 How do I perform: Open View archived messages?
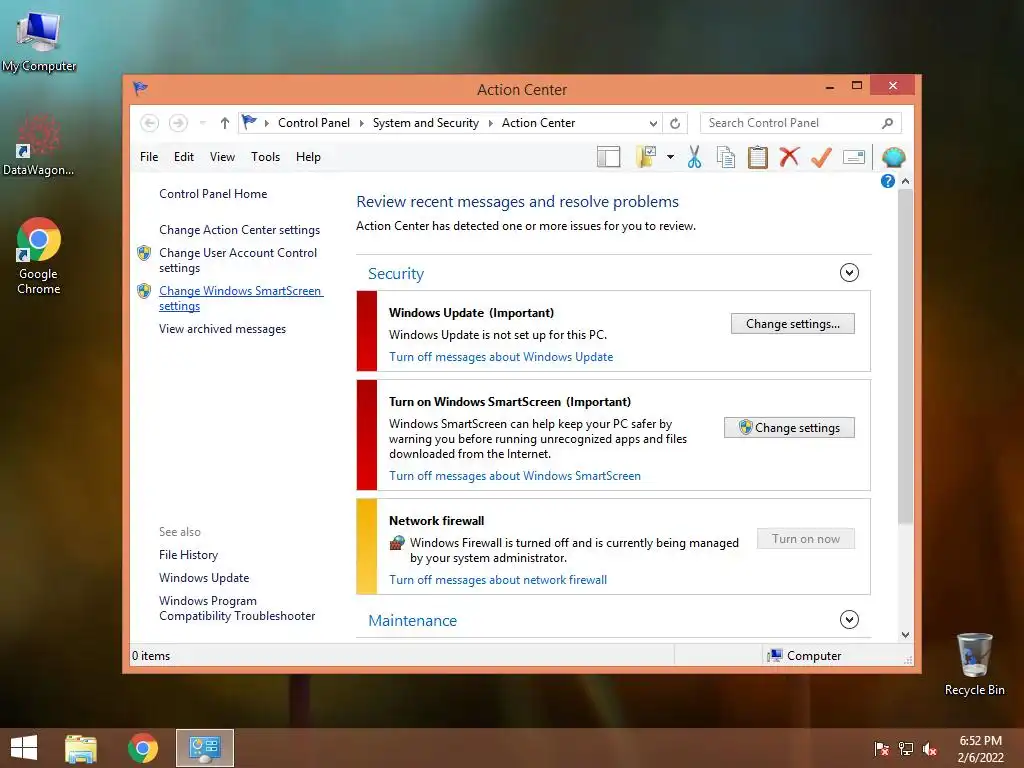(x=222, y=329)
